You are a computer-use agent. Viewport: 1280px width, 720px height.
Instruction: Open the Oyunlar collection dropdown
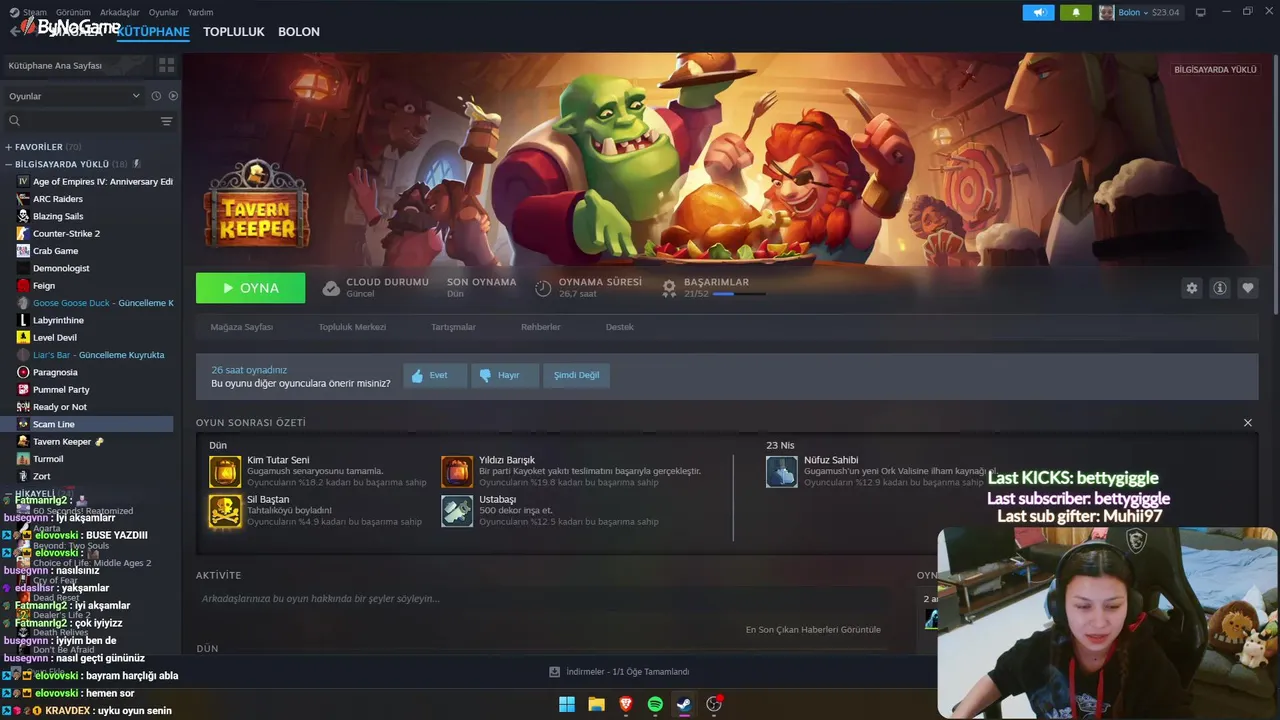click(74, 96)
